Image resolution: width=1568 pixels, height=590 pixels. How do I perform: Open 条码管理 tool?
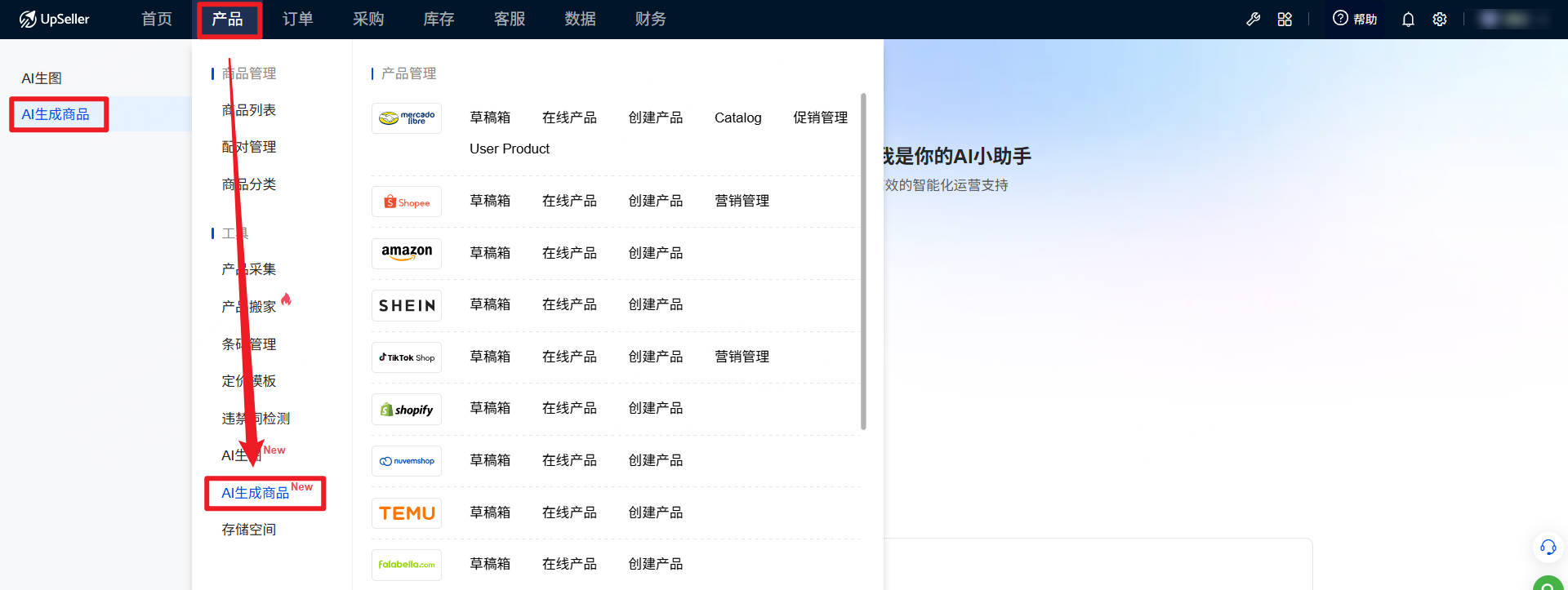[x=249, y=344]
